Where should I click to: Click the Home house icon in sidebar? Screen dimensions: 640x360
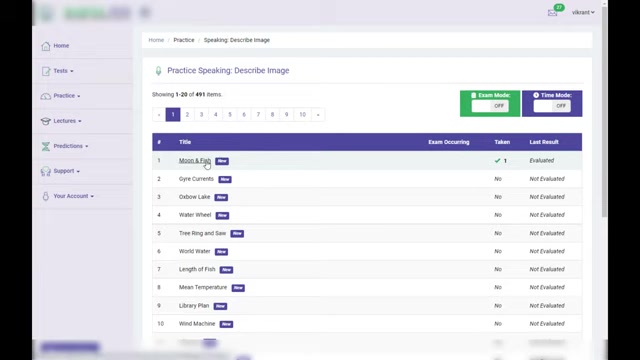(46, 46)
